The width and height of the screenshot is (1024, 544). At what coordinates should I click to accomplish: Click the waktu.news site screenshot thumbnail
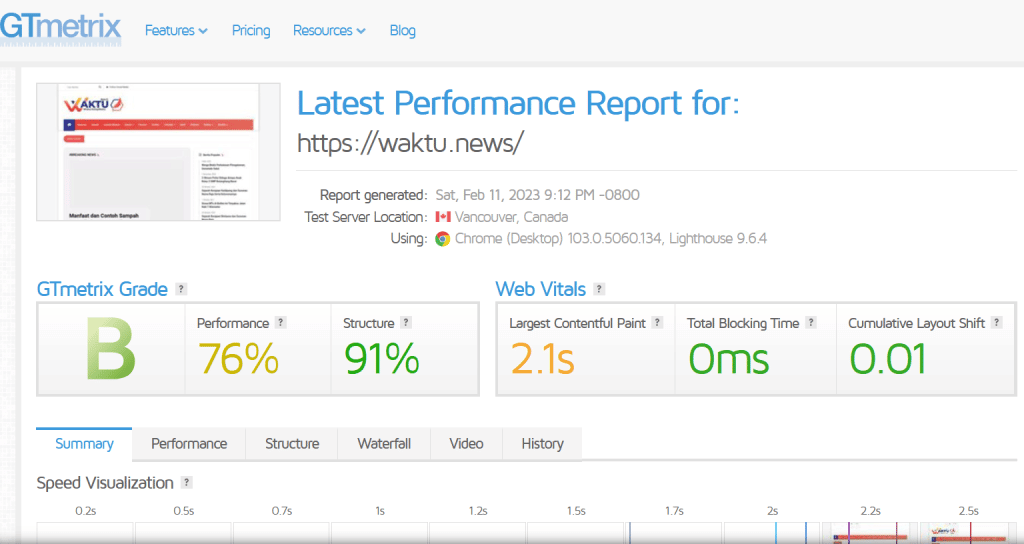pyautogui.click(x=159, y=152)
